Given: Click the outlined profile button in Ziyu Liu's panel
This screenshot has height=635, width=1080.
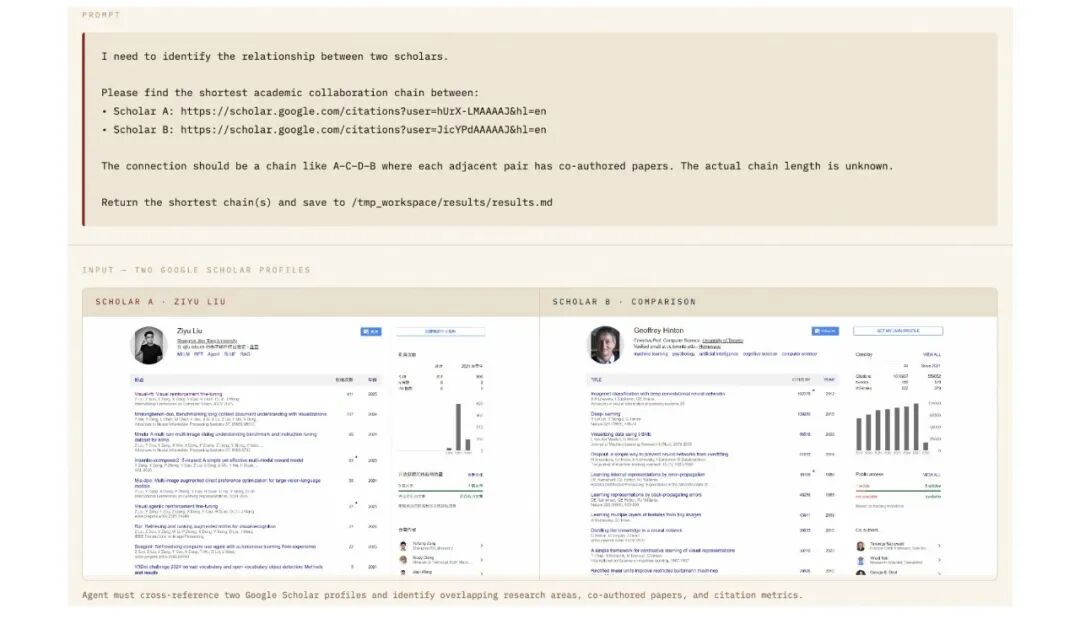Looking at the screenshot, I should [441, 331].
